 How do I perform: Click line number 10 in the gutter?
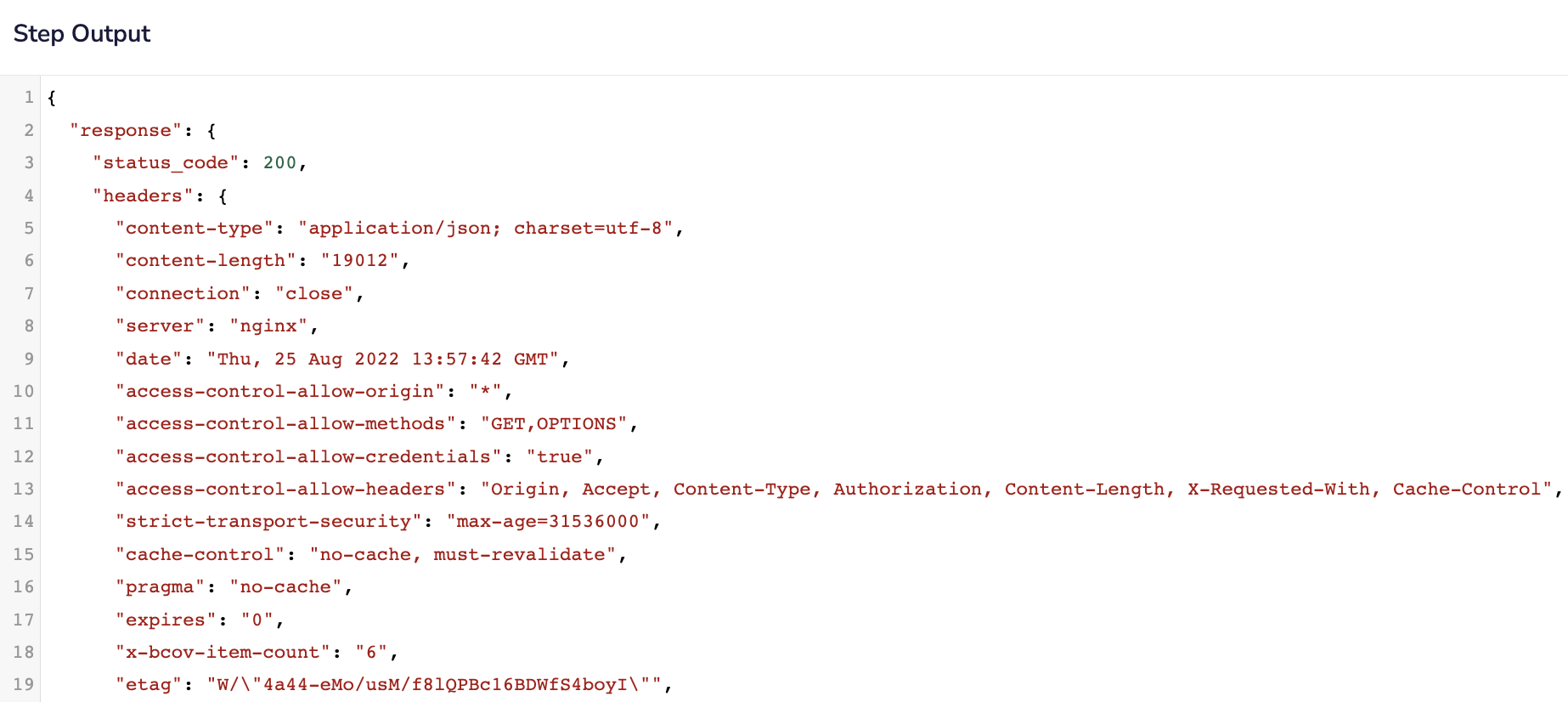pyautogui.click(x=24, y=392)
